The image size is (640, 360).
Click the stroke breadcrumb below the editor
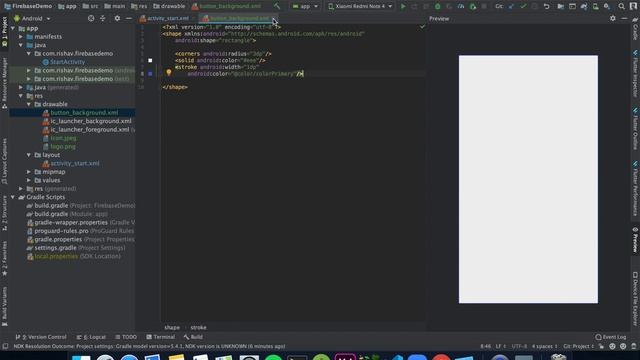pos(198,327)
